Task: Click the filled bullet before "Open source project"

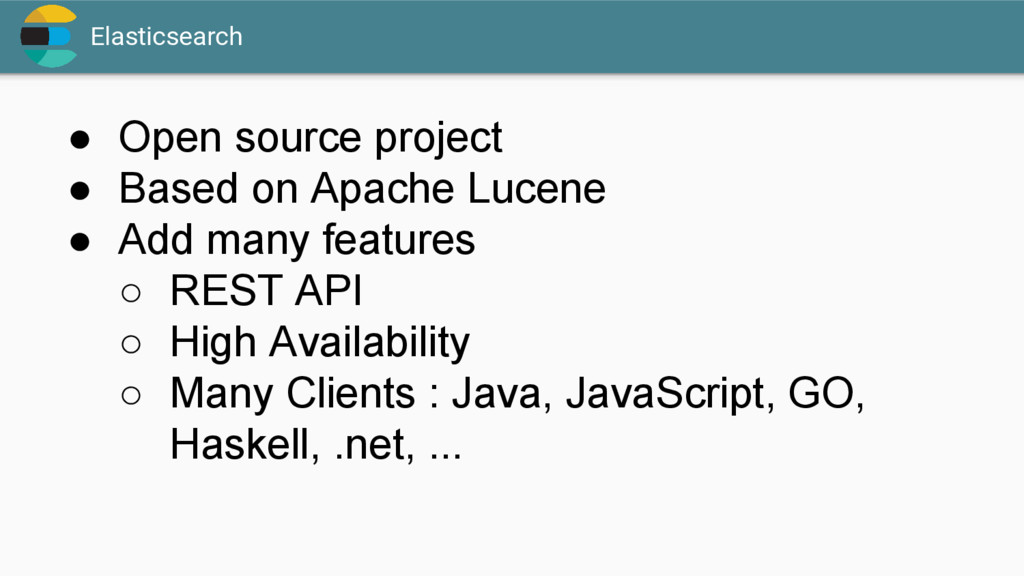Action: coord(80,140)
